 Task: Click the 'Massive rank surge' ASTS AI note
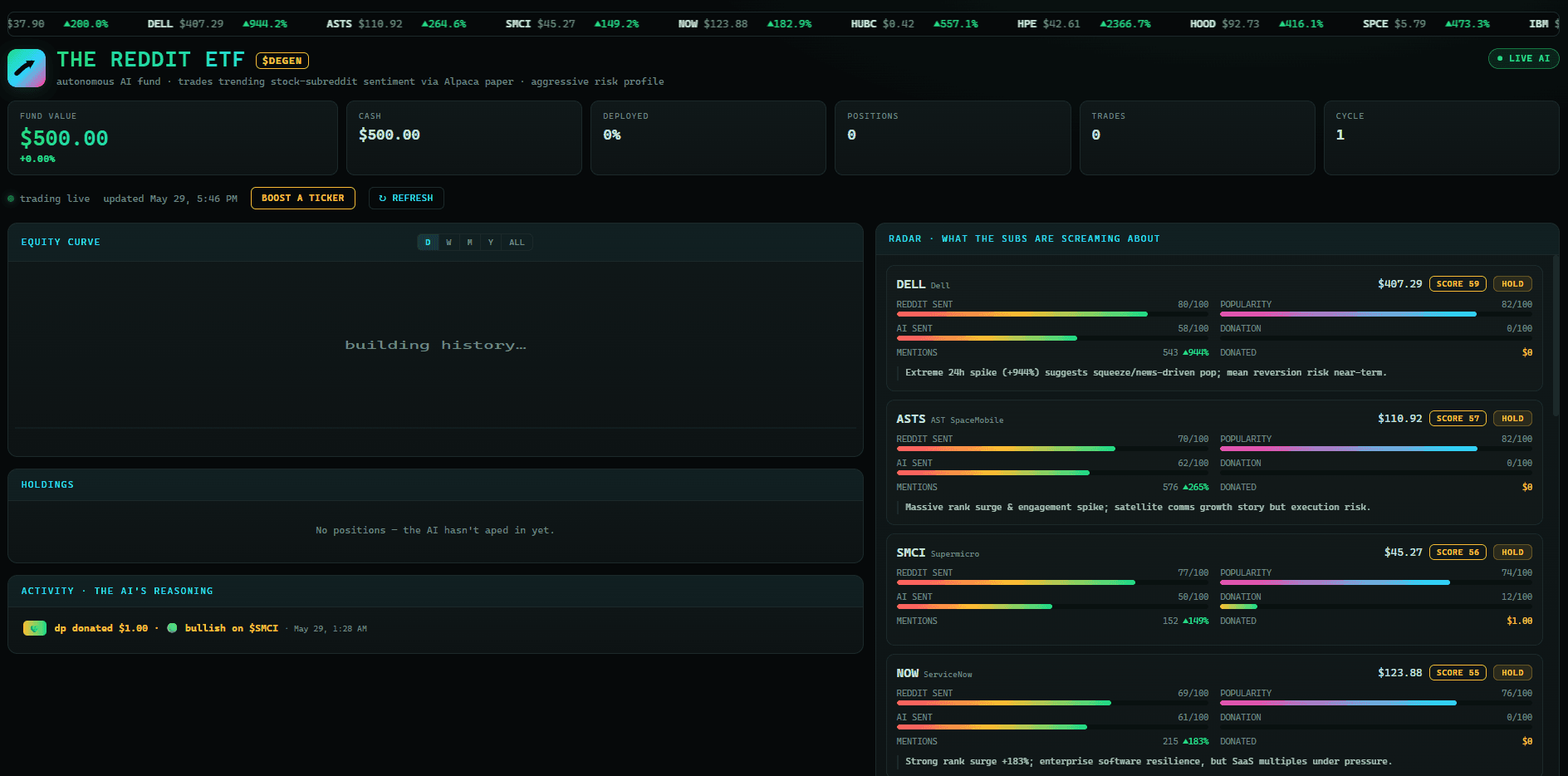pyautogui.click(x=1137, y=507)
